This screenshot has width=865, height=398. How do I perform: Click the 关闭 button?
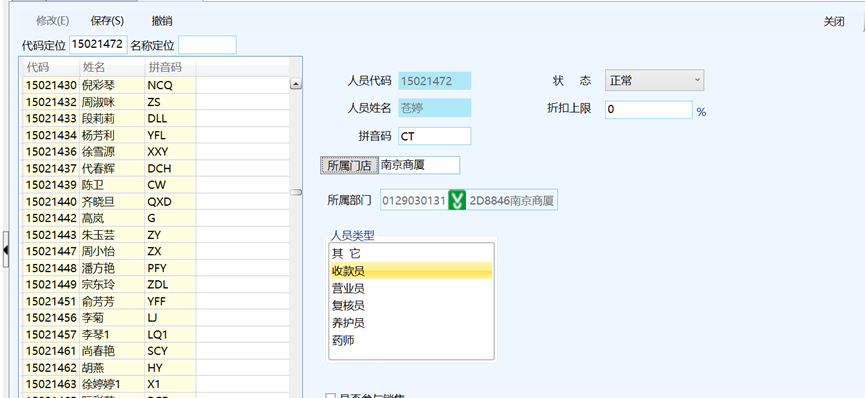click(x=834, y=22)
